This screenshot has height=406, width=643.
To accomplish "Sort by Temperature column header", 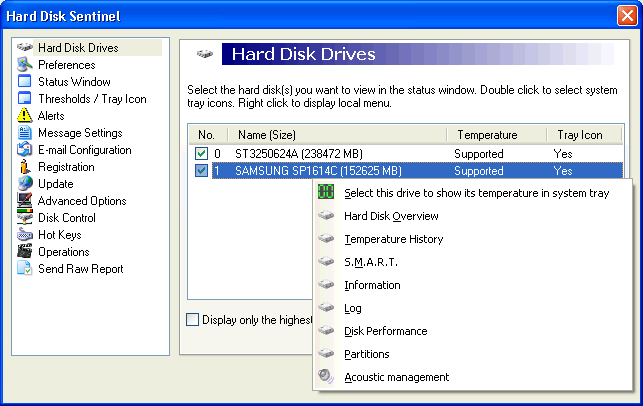I will pos(496,135).
